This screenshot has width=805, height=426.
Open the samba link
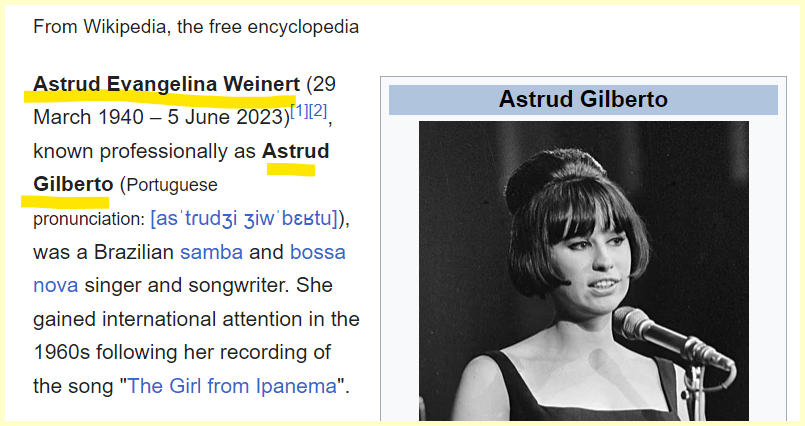pyautogui.click(x=211, y=252)
